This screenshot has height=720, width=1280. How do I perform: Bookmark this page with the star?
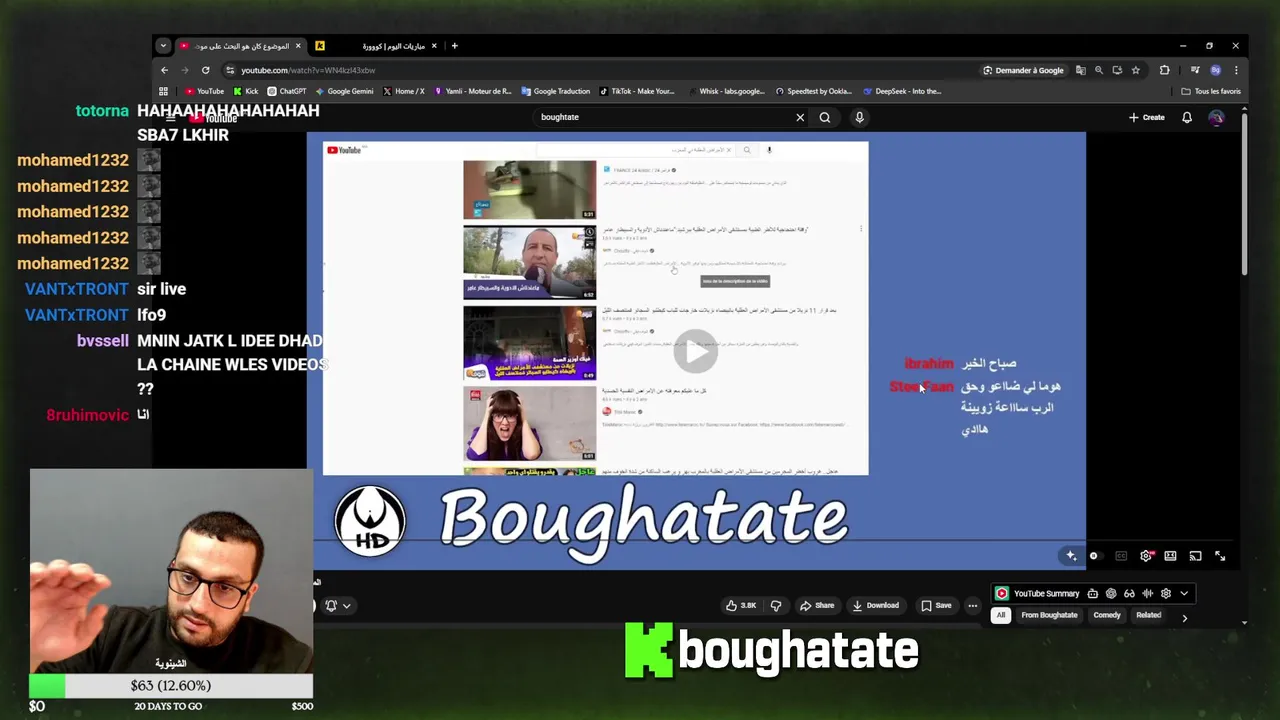pos(1136,70)
